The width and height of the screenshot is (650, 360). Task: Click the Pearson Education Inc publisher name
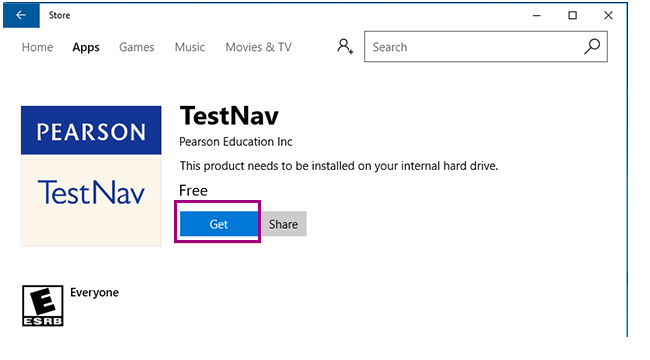236,142
